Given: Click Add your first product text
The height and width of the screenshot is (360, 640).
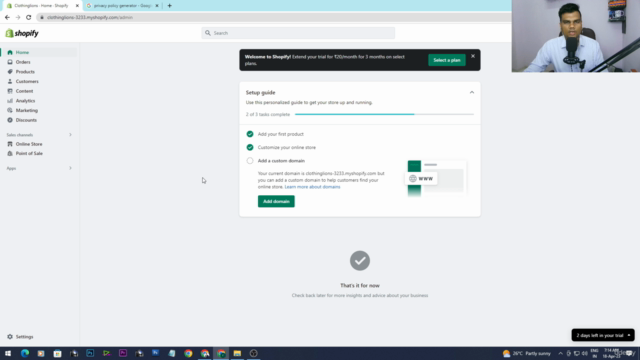Looking at the screenshot, I should pyautogui.click(x=280, y=134).
